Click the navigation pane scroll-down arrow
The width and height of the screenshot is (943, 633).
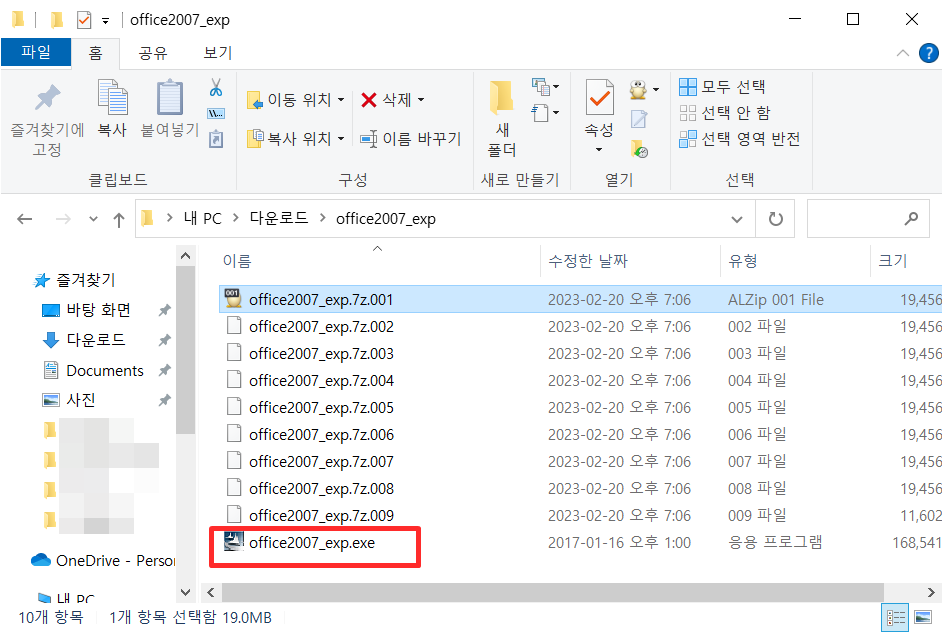tap(185, 592)
